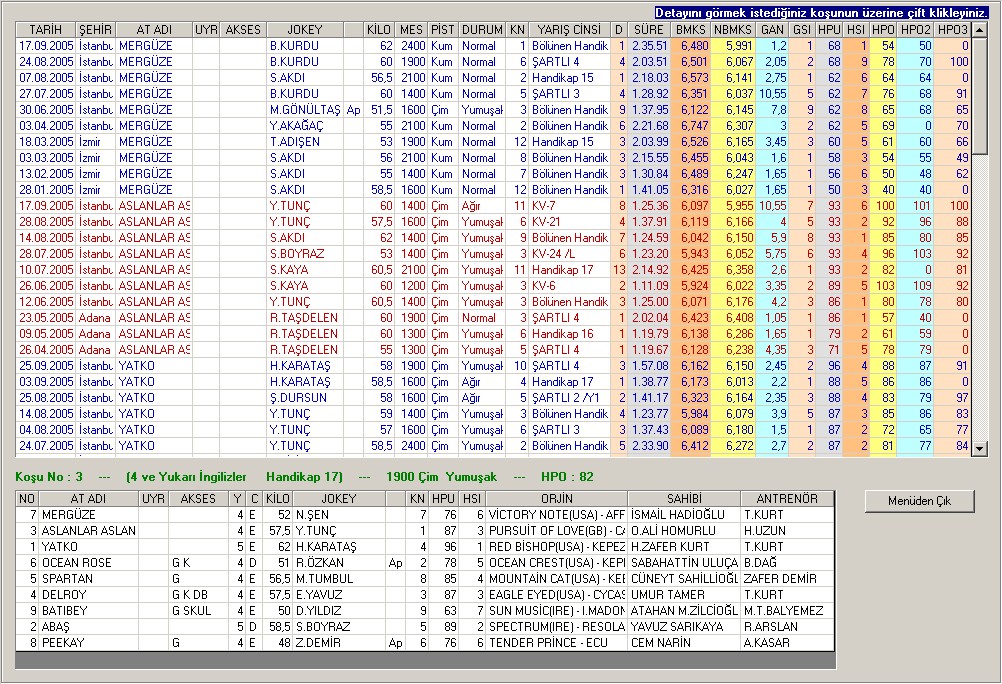The width and height of the screenshot is (1002, 684).
Task: Click the HPO : 82 race label
Action: coord(567,477)
